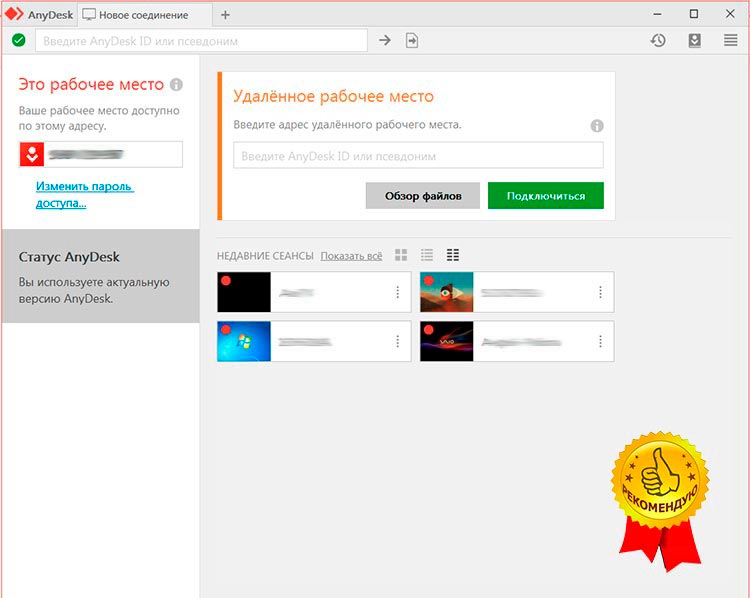Screen dimensions: 750x598
Task: Open the black screen session thumbnail
Action: coord(244,292)
